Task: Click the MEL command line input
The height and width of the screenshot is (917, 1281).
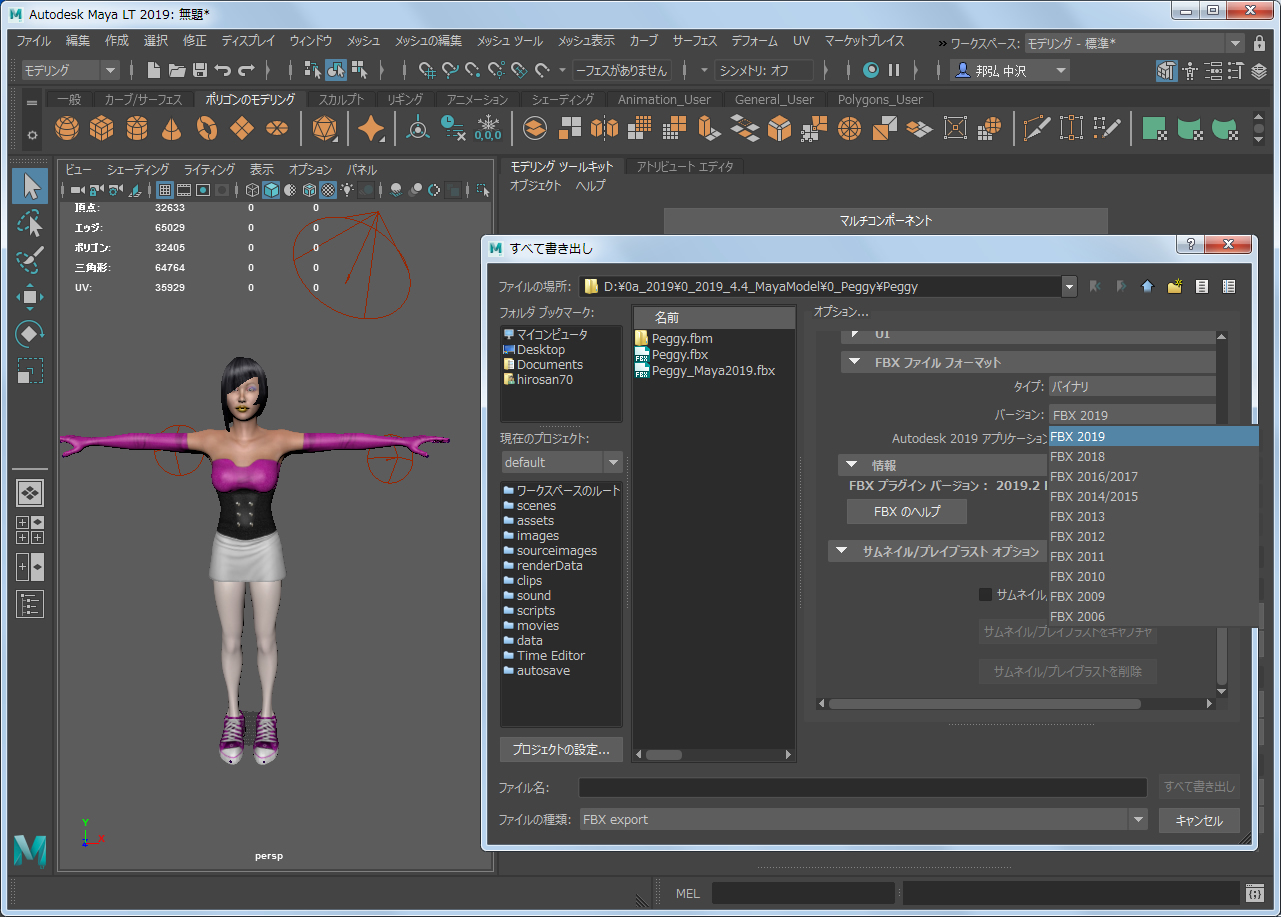Action: (x=803, y=893)
